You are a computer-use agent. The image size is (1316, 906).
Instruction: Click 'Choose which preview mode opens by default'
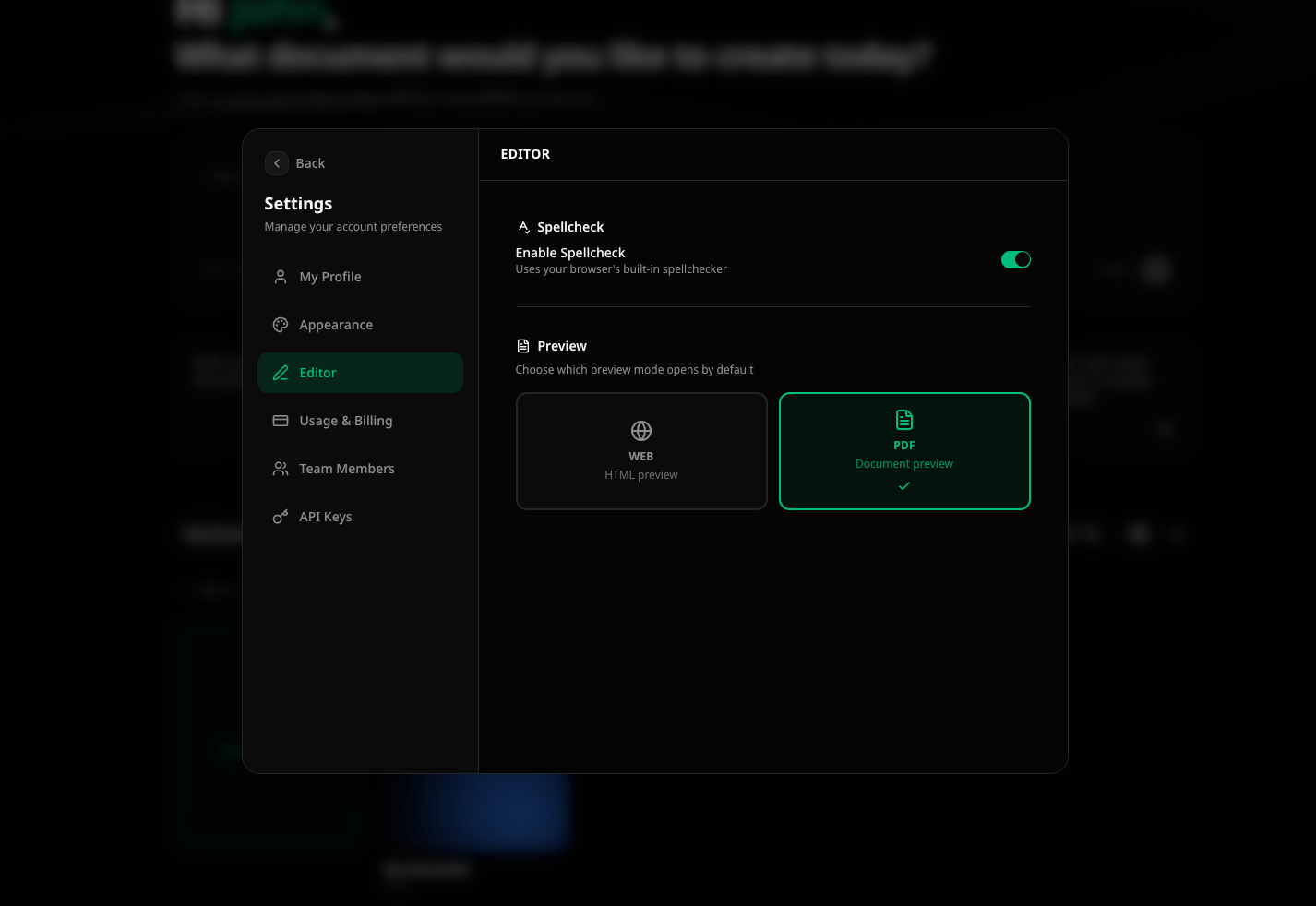point(634,370)
